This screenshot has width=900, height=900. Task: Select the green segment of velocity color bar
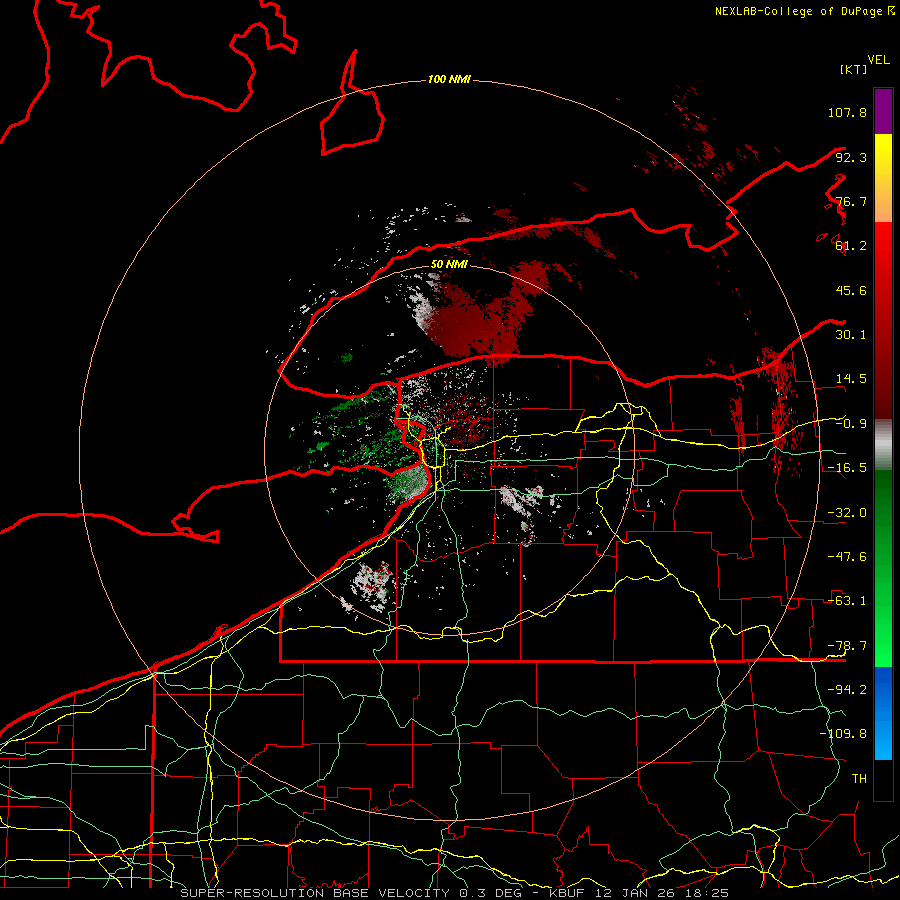[x=883, y=568]
